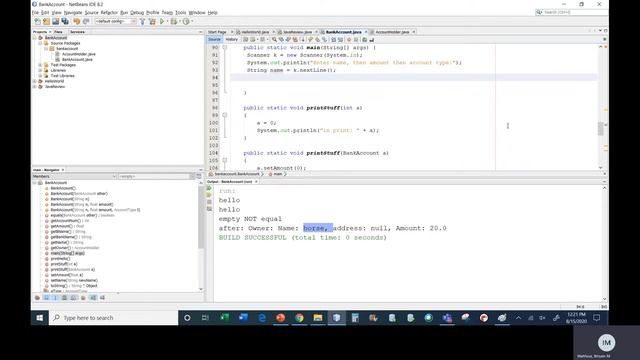
Task: Click the Profile Project toolbar icon
Action: (186, 21)
